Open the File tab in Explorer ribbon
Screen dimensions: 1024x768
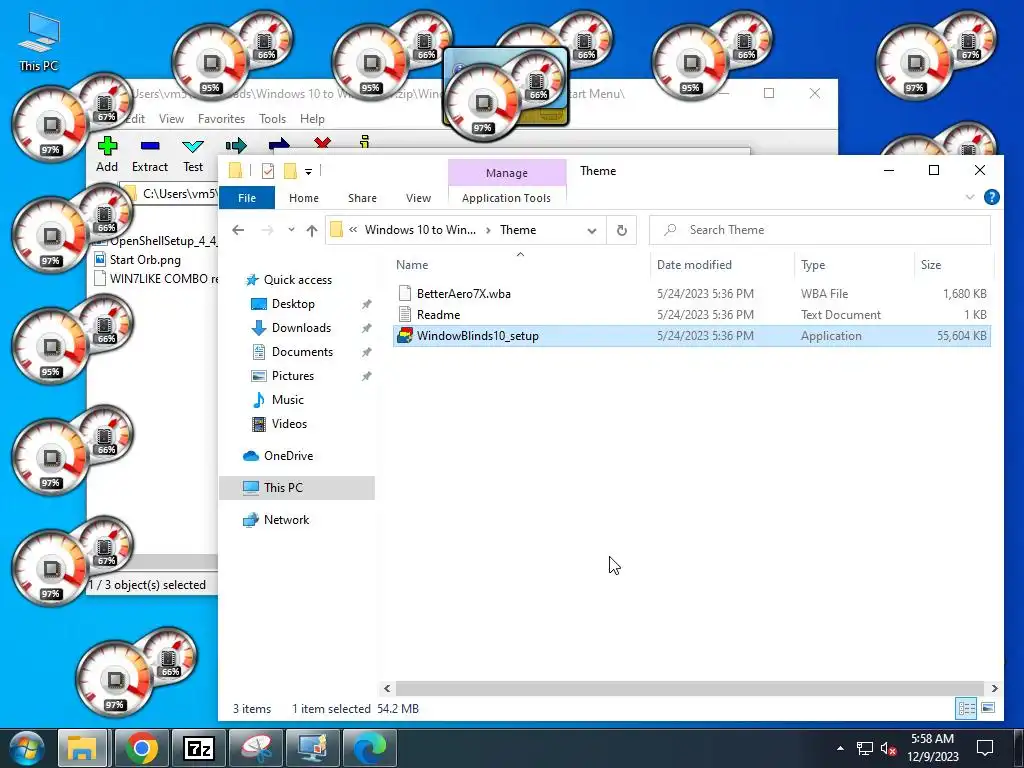tap(247, 198)
